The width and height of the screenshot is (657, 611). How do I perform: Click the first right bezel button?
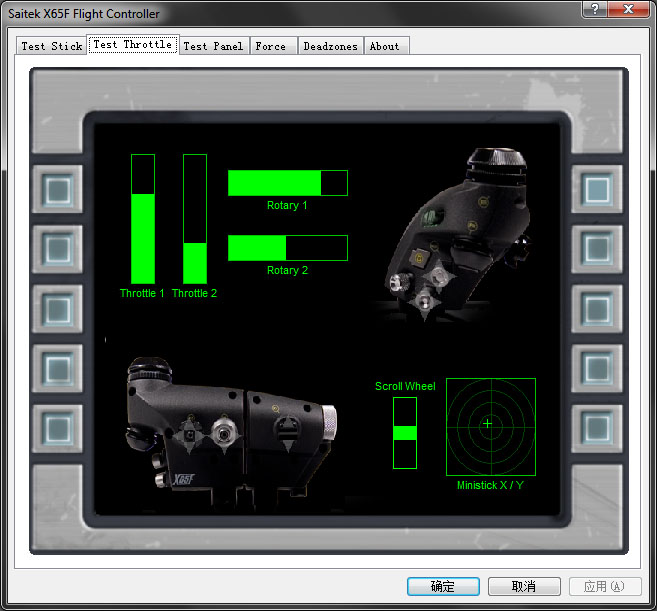597,189
